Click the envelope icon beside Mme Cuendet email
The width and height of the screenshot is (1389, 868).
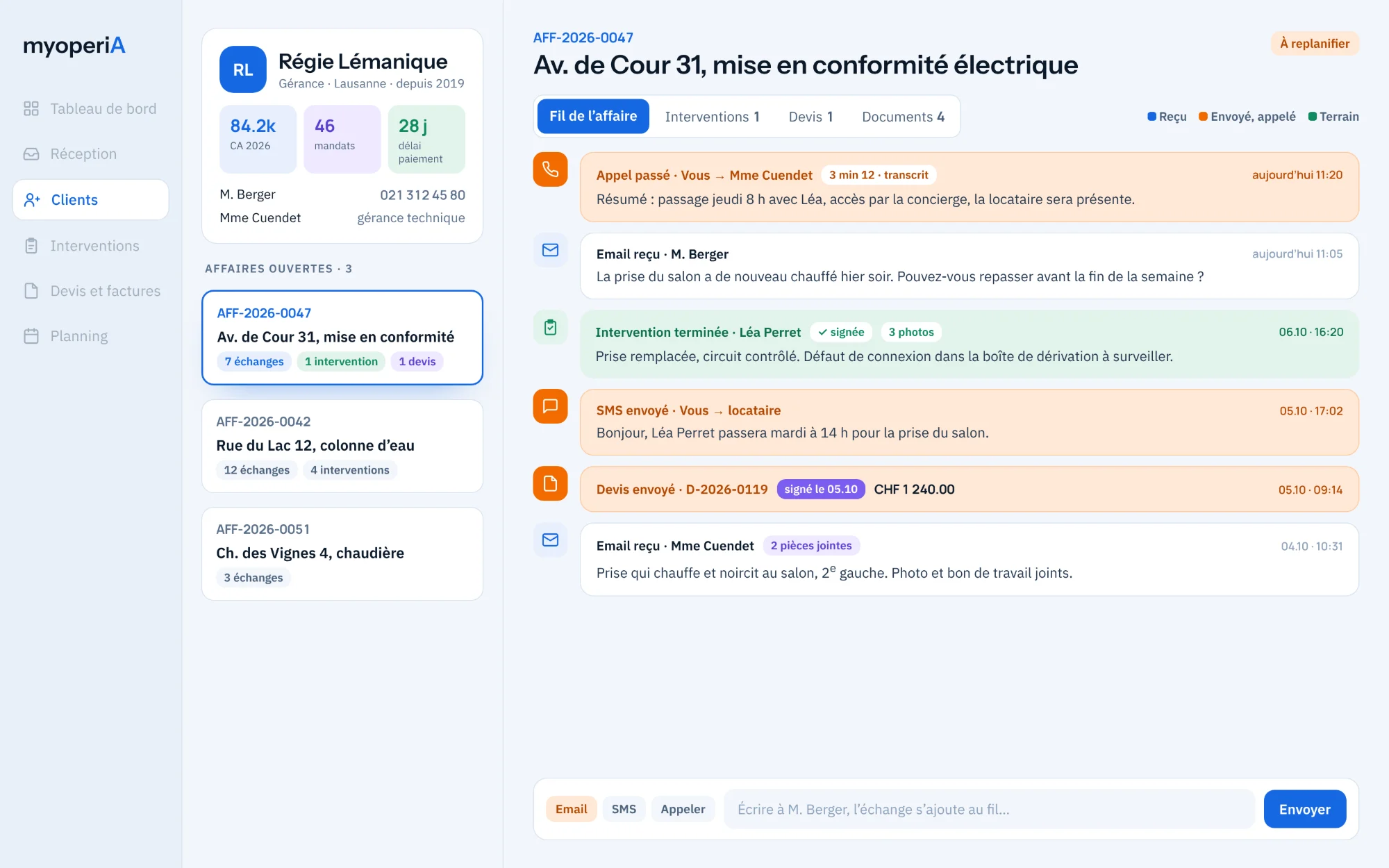pos(550,540)
